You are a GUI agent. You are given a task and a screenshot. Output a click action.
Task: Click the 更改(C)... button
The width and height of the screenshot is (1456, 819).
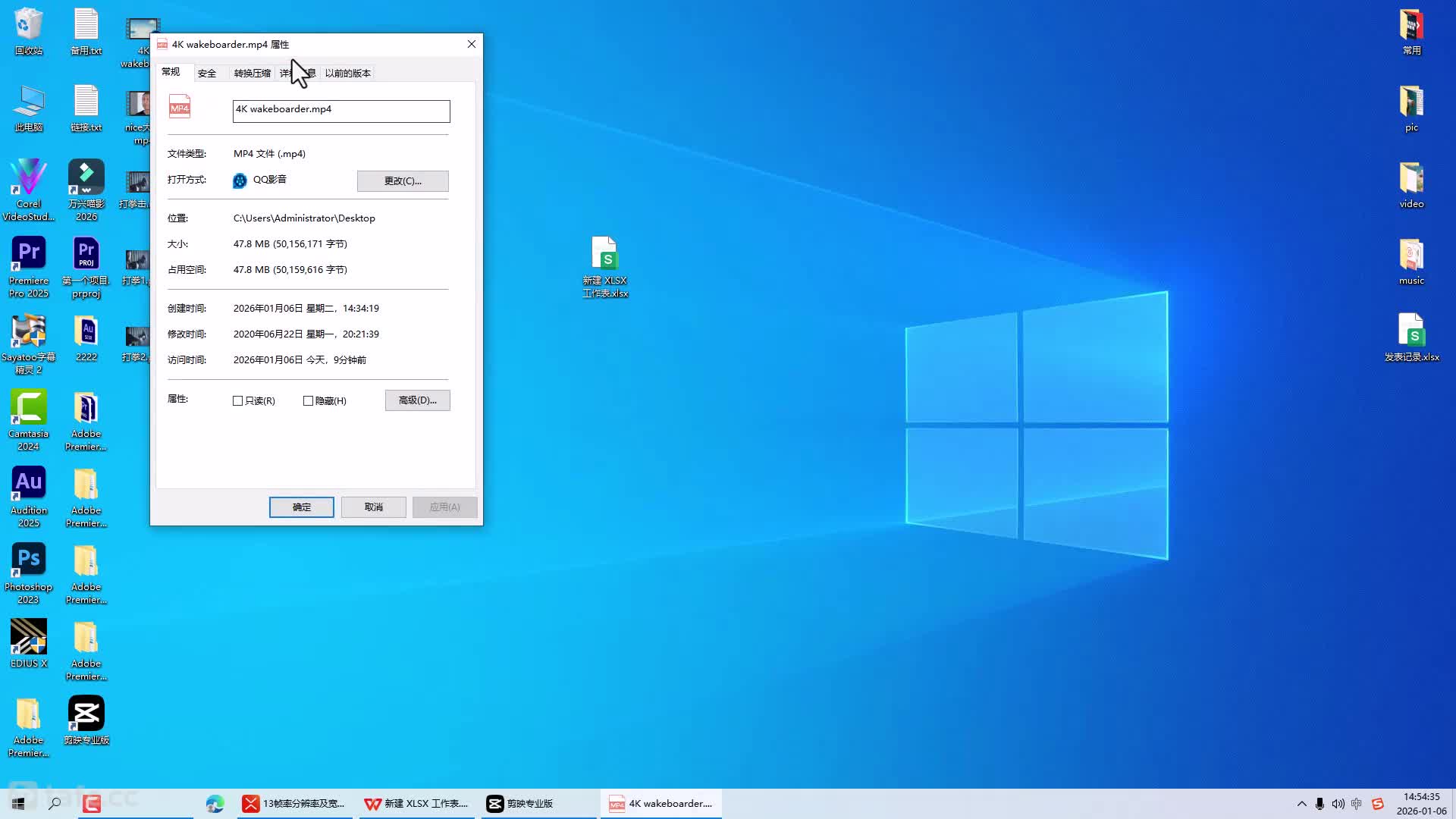point(403,181)
